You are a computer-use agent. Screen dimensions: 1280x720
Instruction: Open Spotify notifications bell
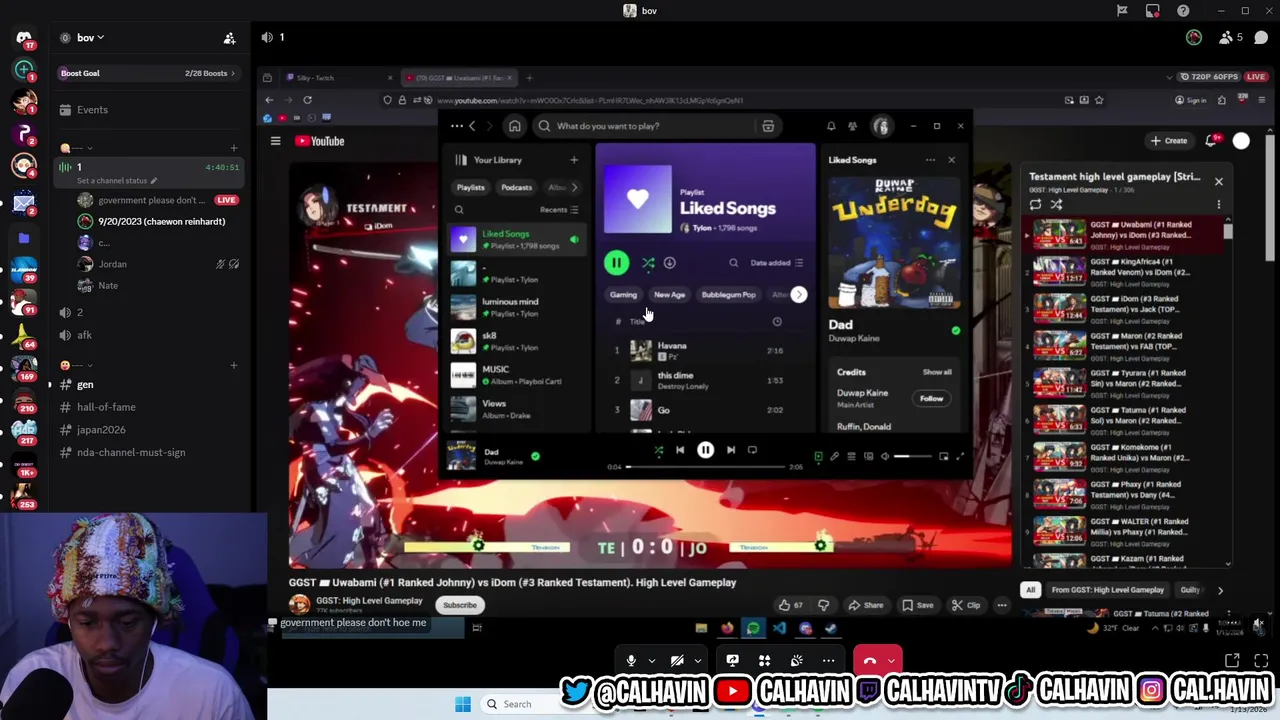[831, 126]
